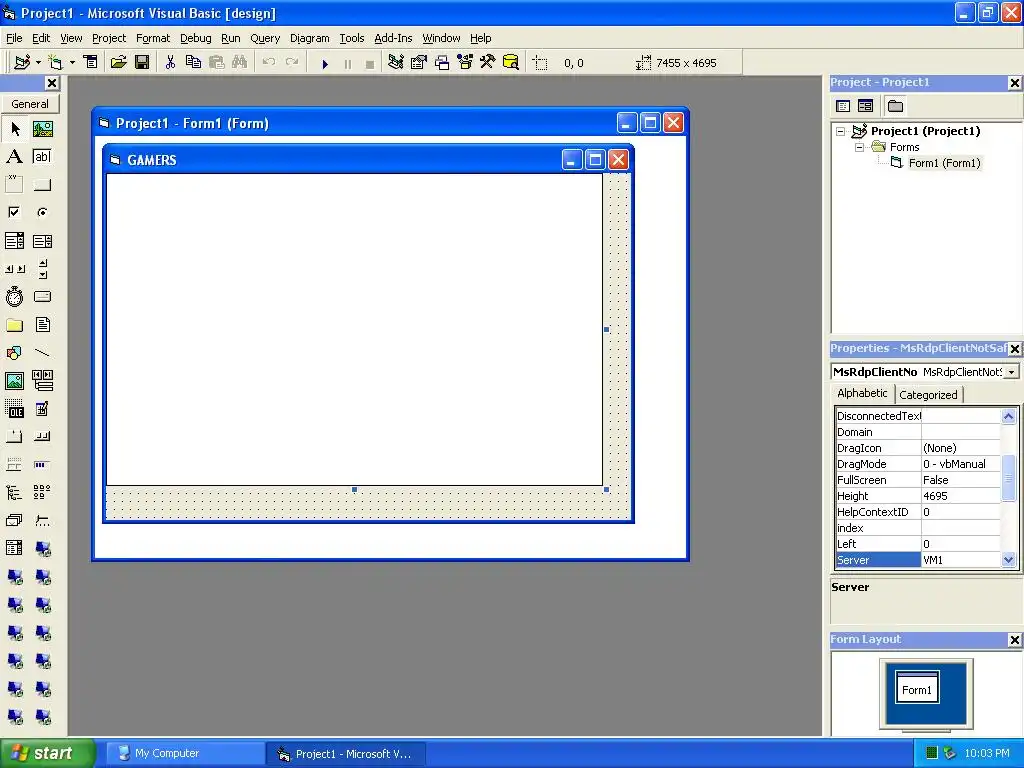This screenshot has width=1024, height=768.
Task: Open the Add Form dropdown arrow
Action: coord(72,63)
